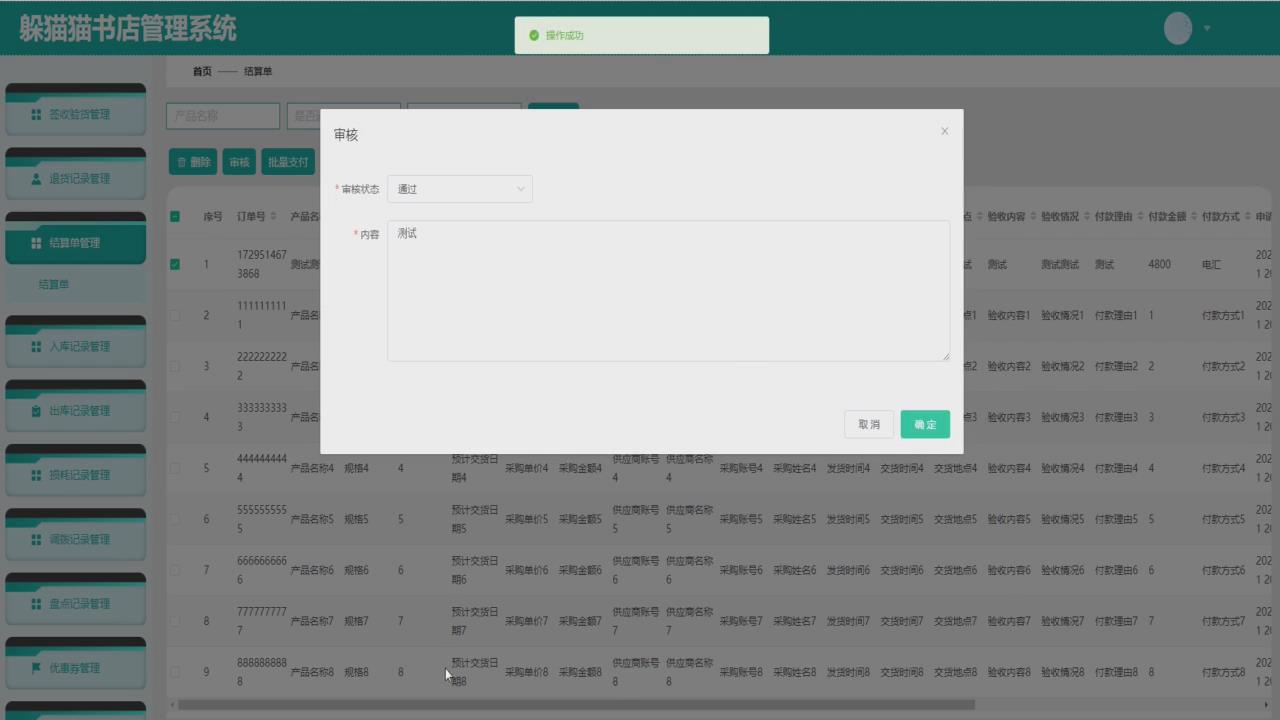
Task: Click 确定 to confirm the review
Action: pyautogui.click(x=925, y=424)
